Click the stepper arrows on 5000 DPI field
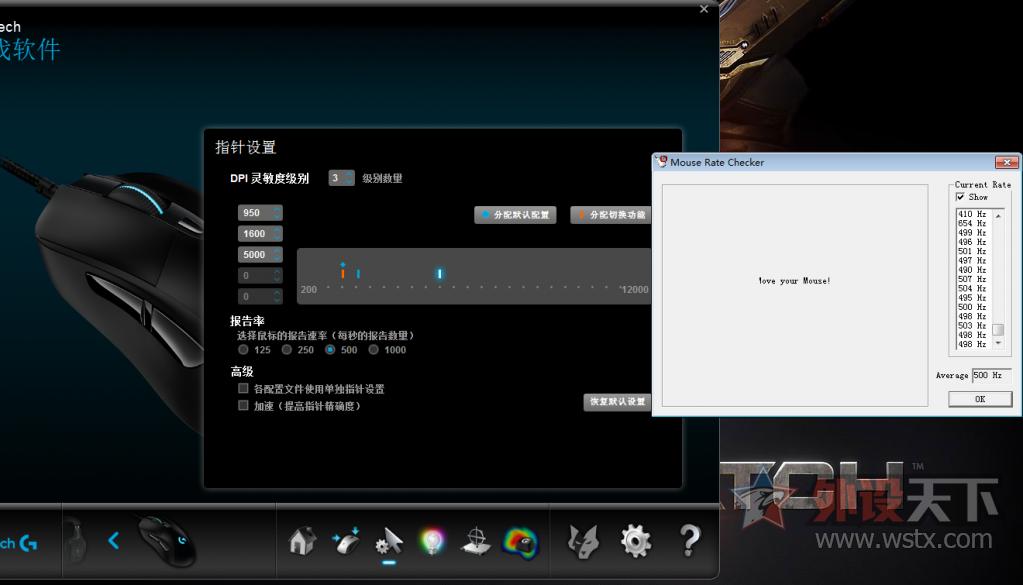1023x585 pixels. (277, 255)
